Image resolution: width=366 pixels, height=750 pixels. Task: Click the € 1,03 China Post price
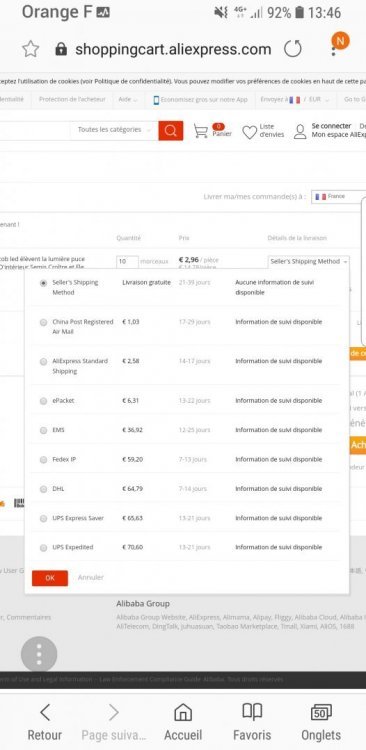(x=131, y=322)
